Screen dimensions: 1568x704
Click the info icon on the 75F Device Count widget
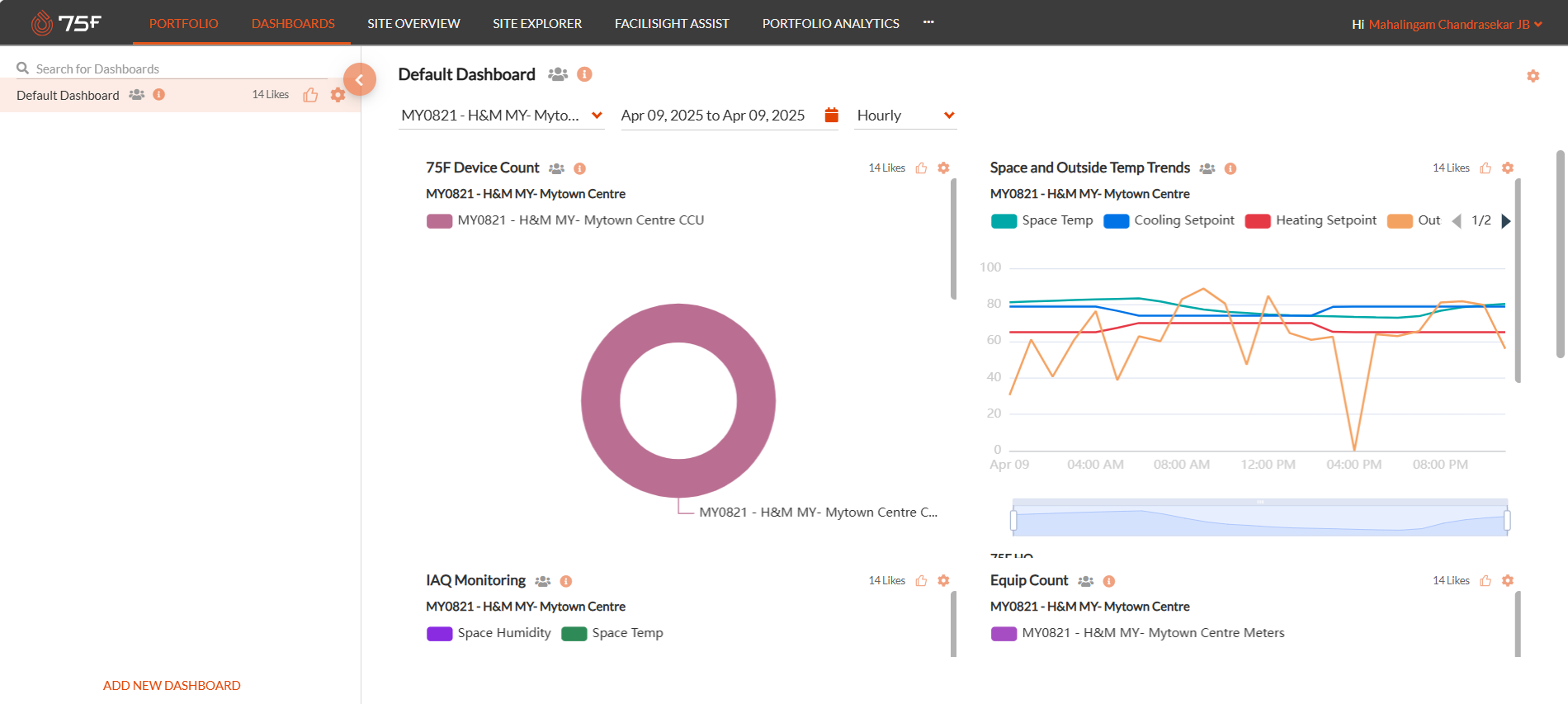click(579, 168)
